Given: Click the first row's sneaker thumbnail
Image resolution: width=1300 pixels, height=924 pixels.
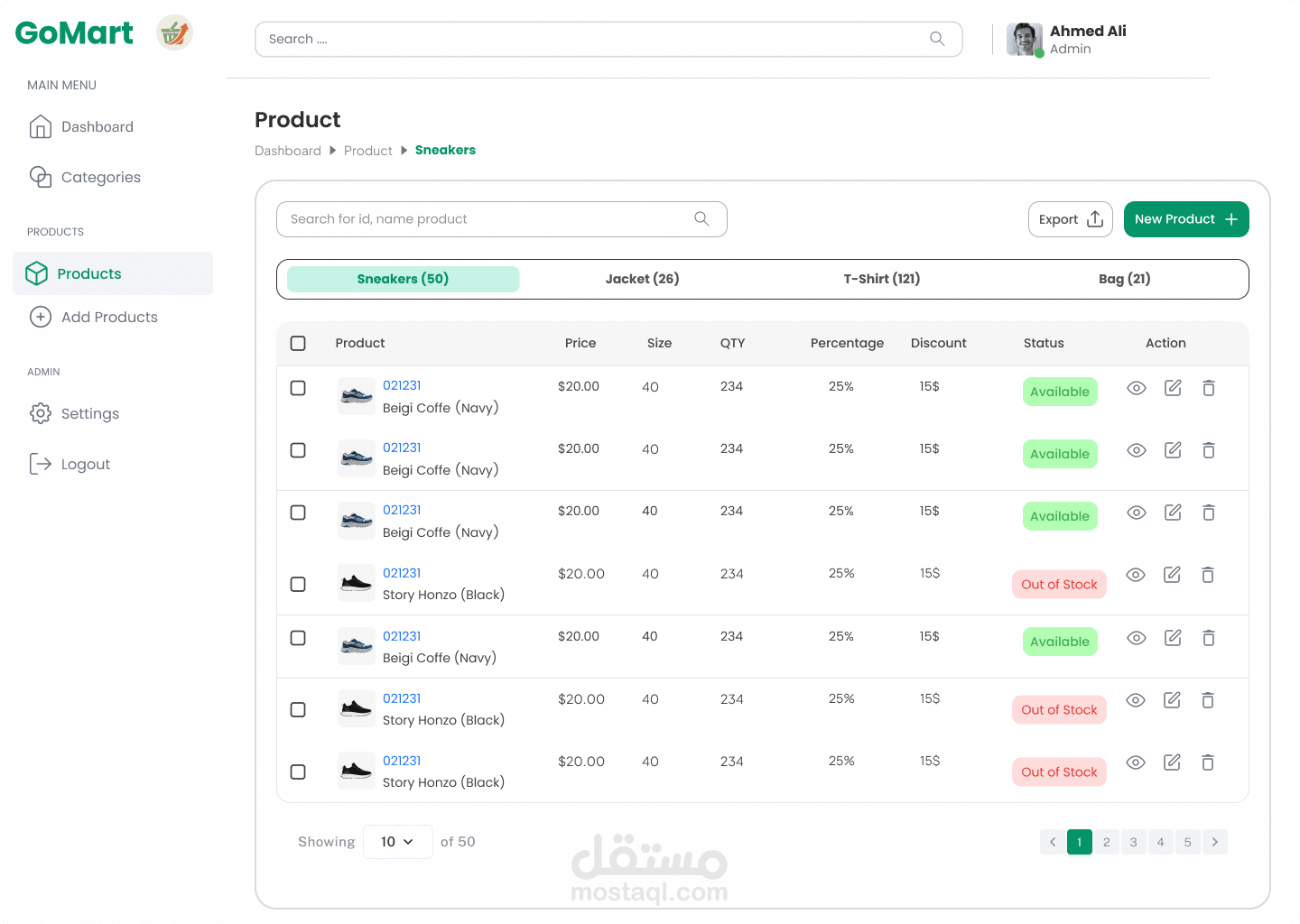Looking at the screenshot, I should click(357, 396).
